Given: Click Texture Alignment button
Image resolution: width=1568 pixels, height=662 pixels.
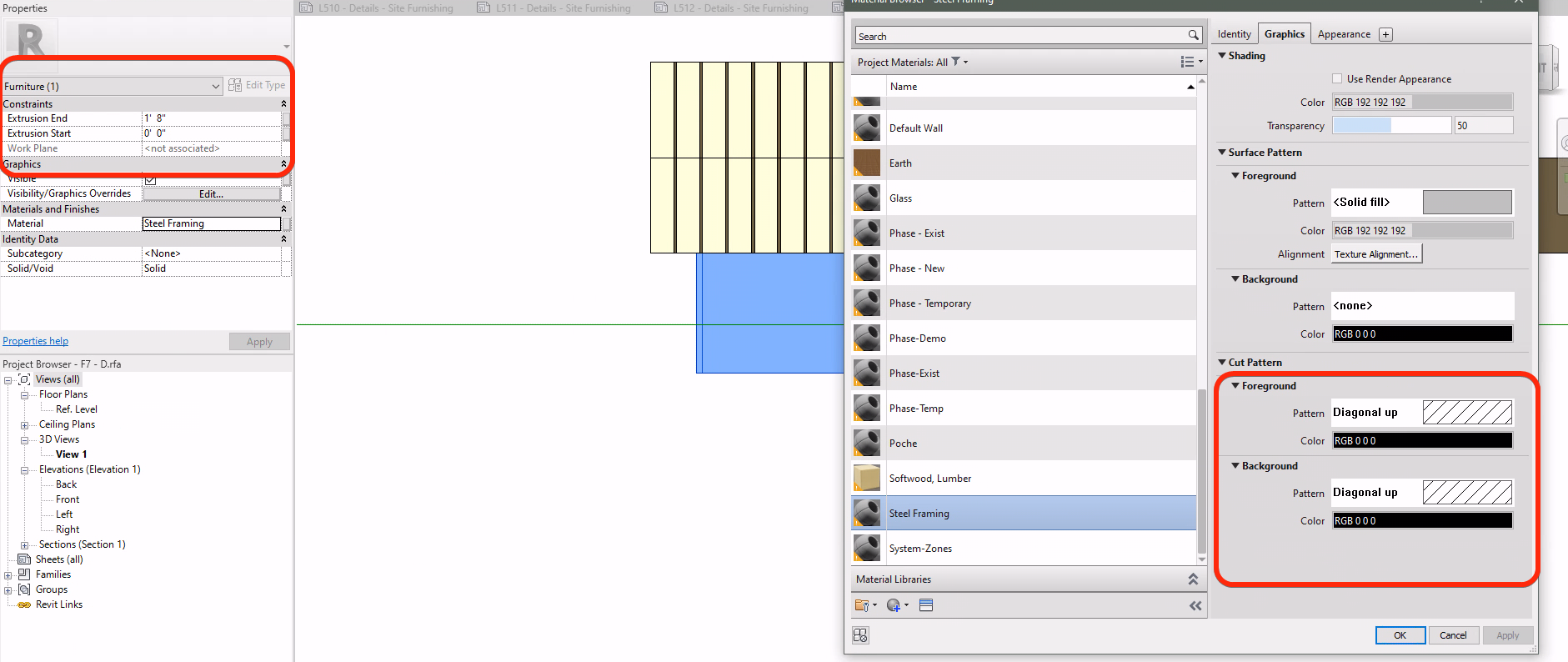Looking at the screenshot, I should click(x=1376, y=254).
